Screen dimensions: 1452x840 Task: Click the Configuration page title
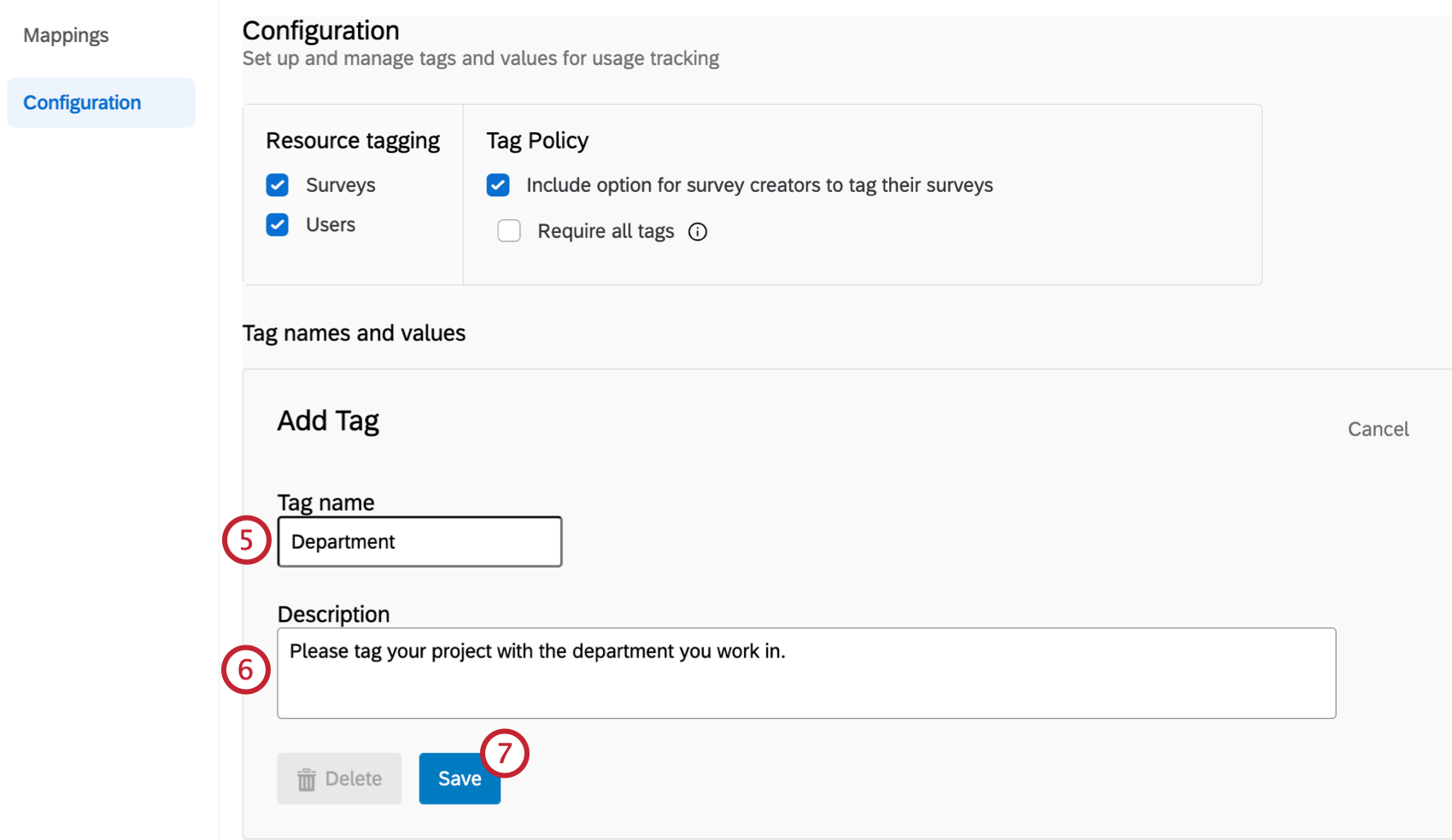click(x=320, y=30)
